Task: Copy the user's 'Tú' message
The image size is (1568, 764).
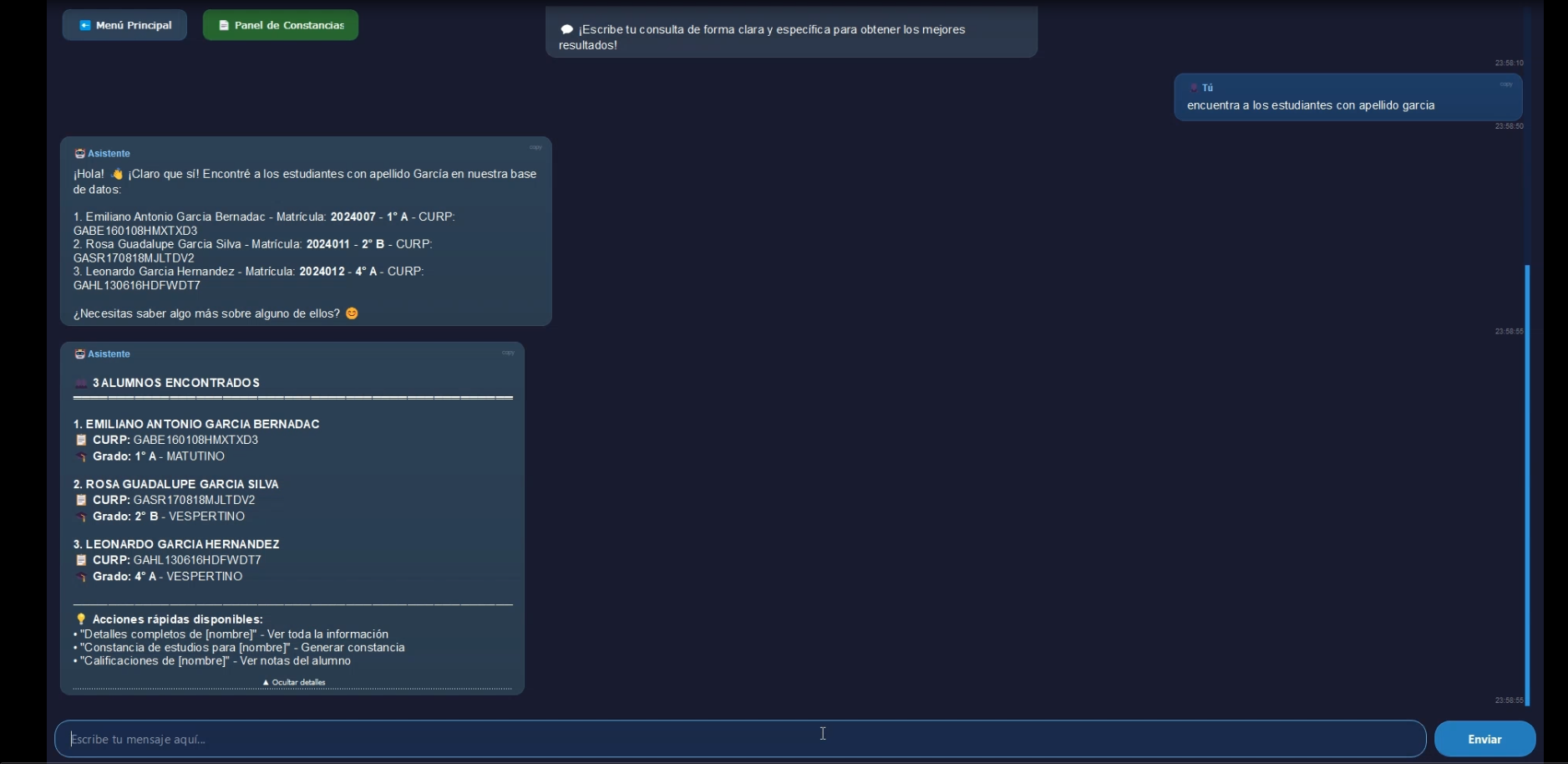Action: pyautogui.click(x=1505, y=84)
